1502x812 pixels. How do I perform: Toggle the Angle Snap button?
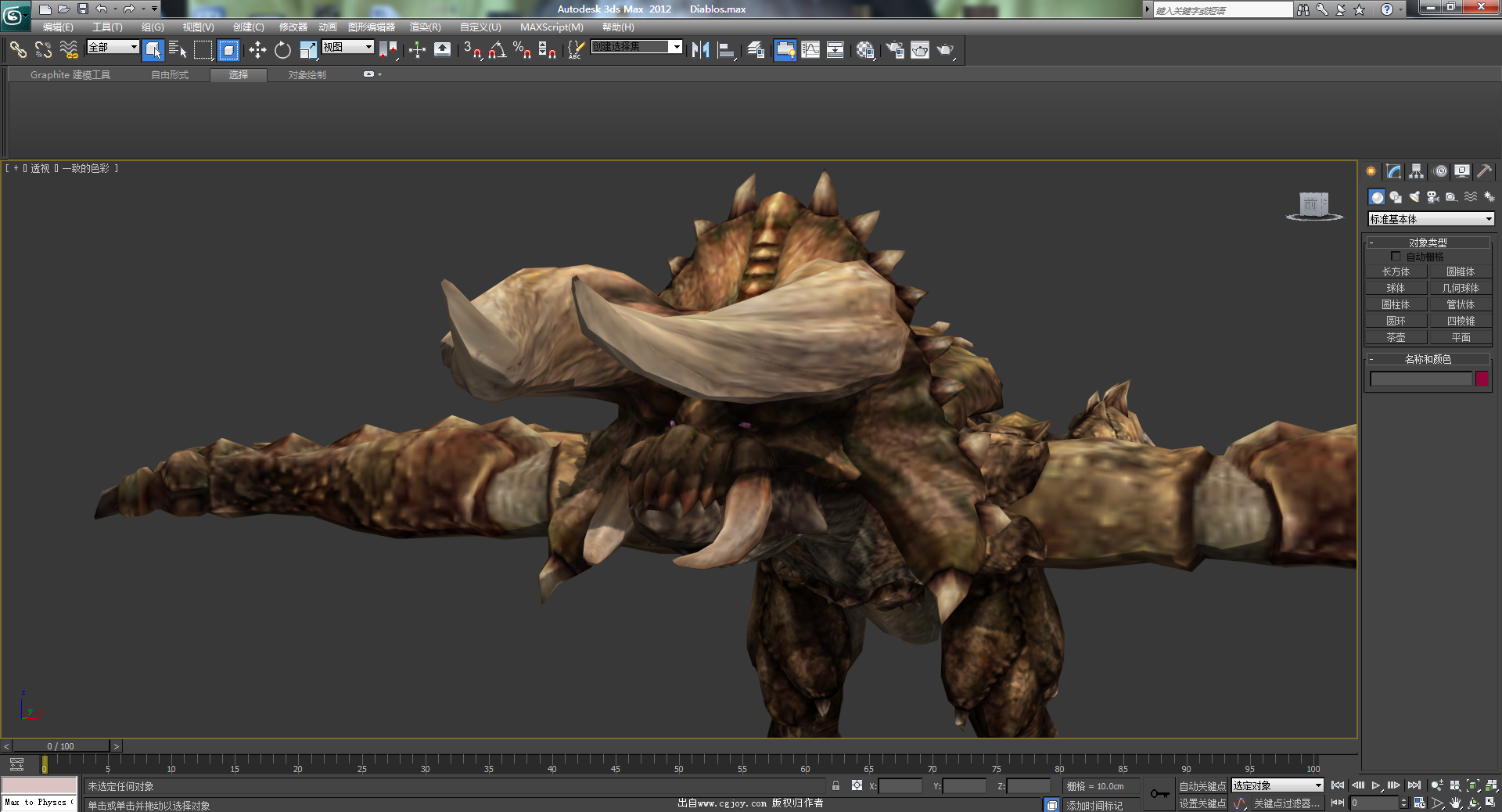click(x=497, y=50)
